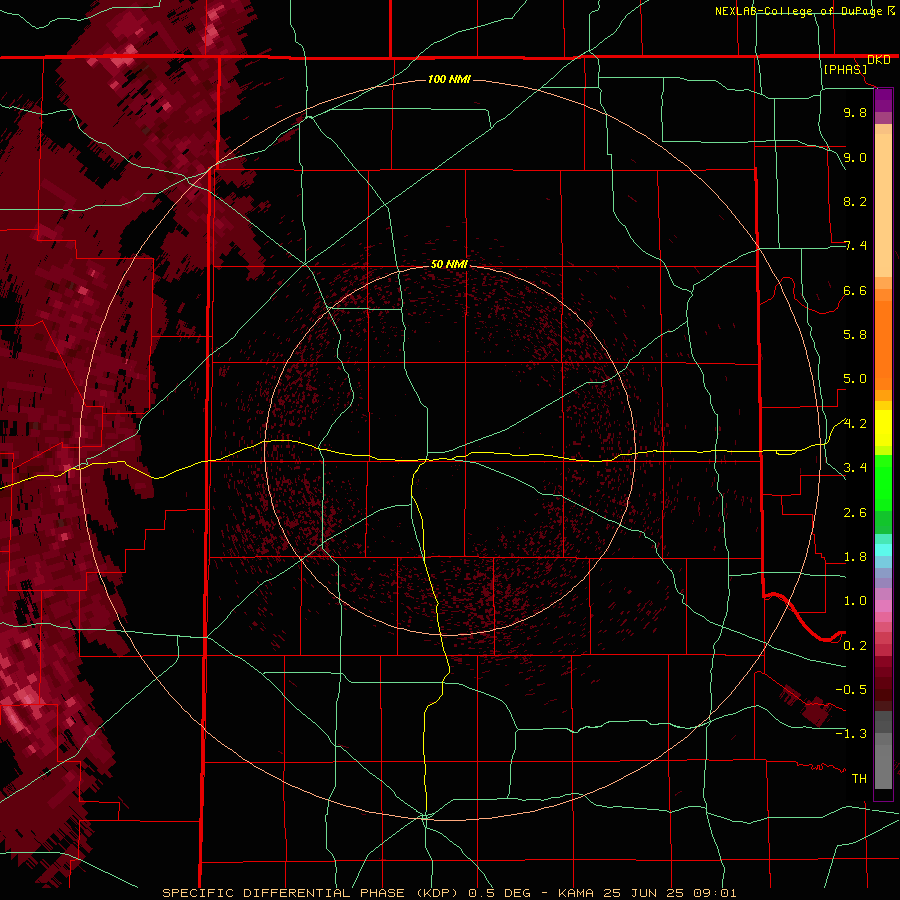
Task: Click the 0.2 value on color scale
Action: pyautogui.click(x=855, y=646)
